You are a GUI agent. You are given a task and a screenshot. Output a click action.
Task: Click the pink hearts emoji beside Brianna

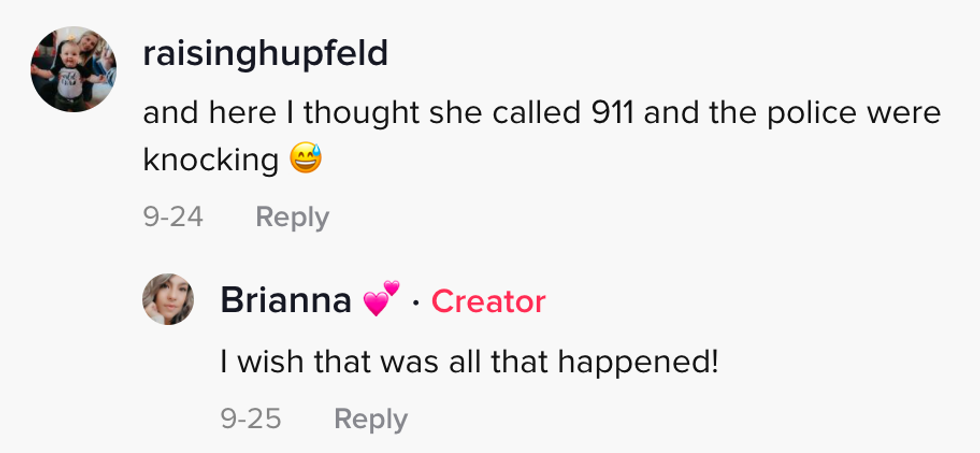click(x=380, y=300)
